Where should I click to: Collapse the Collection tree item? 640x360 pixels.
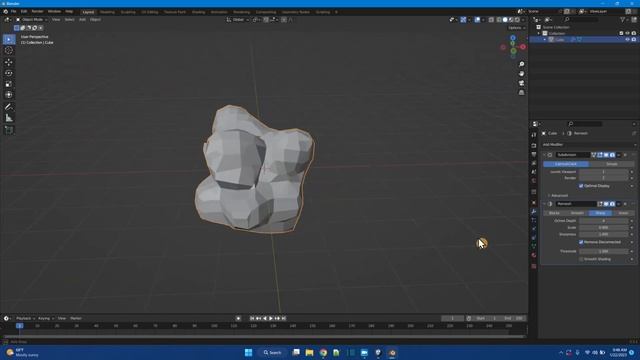(539, 33)
